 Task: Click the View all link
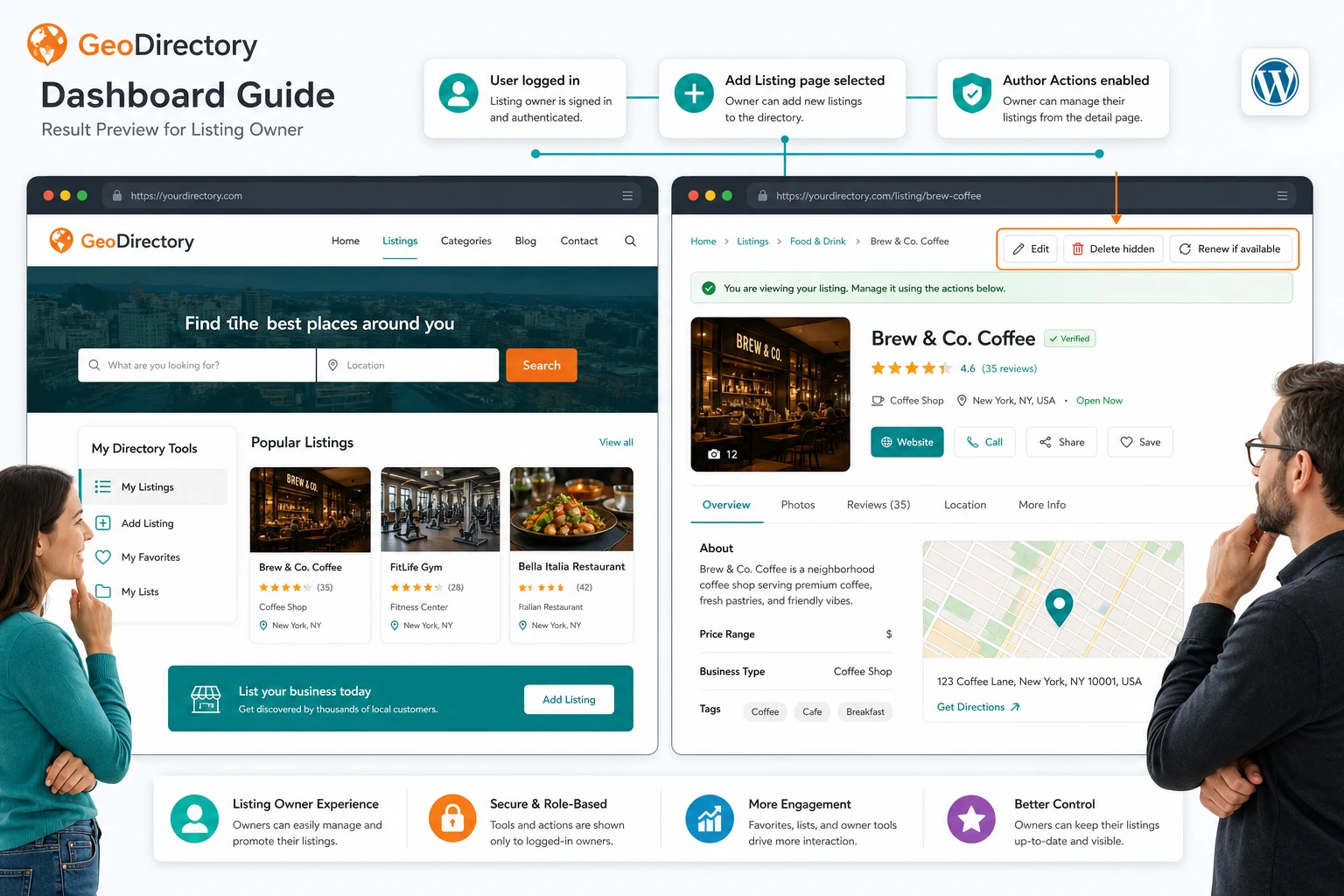click(x=616, y=442)
